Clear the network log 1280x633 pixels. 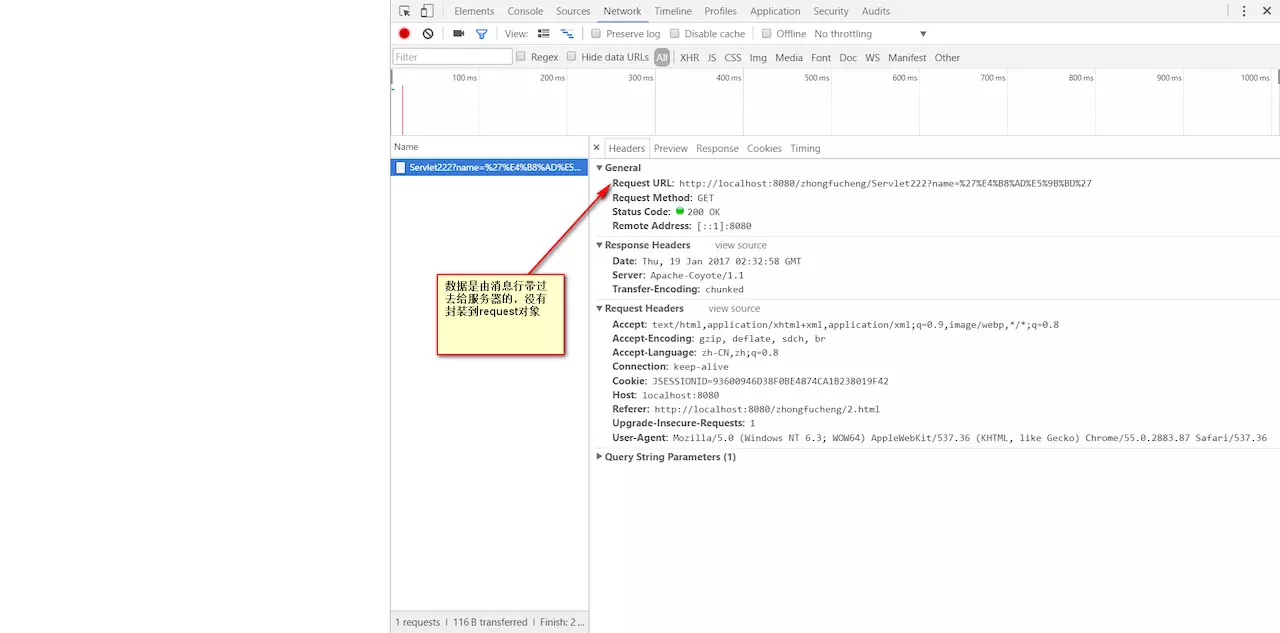pyautogui.click(x=428, y=34)
